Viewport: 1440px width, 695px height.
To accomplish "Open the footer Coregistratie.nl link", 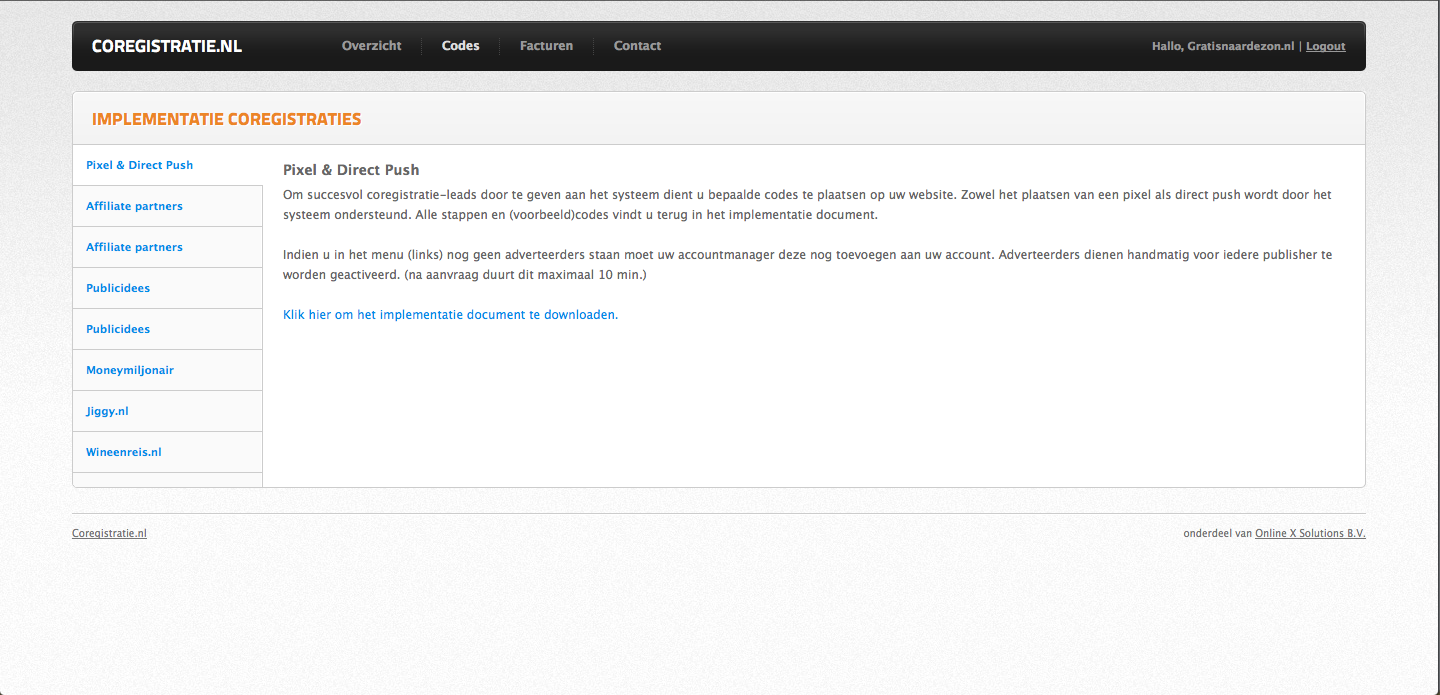I will (109, 533).
